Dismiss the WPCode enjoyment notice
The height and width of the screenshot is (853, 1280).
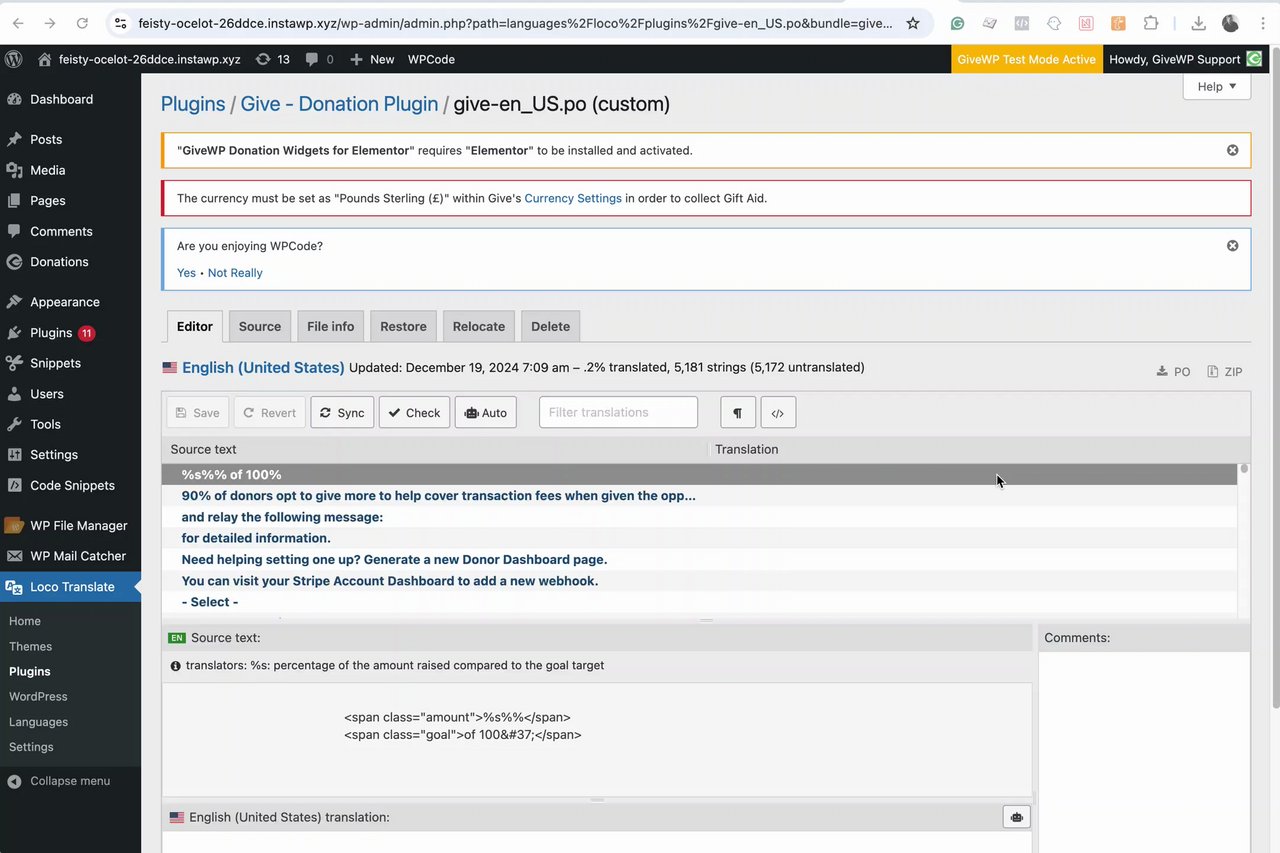(1232, 245)
